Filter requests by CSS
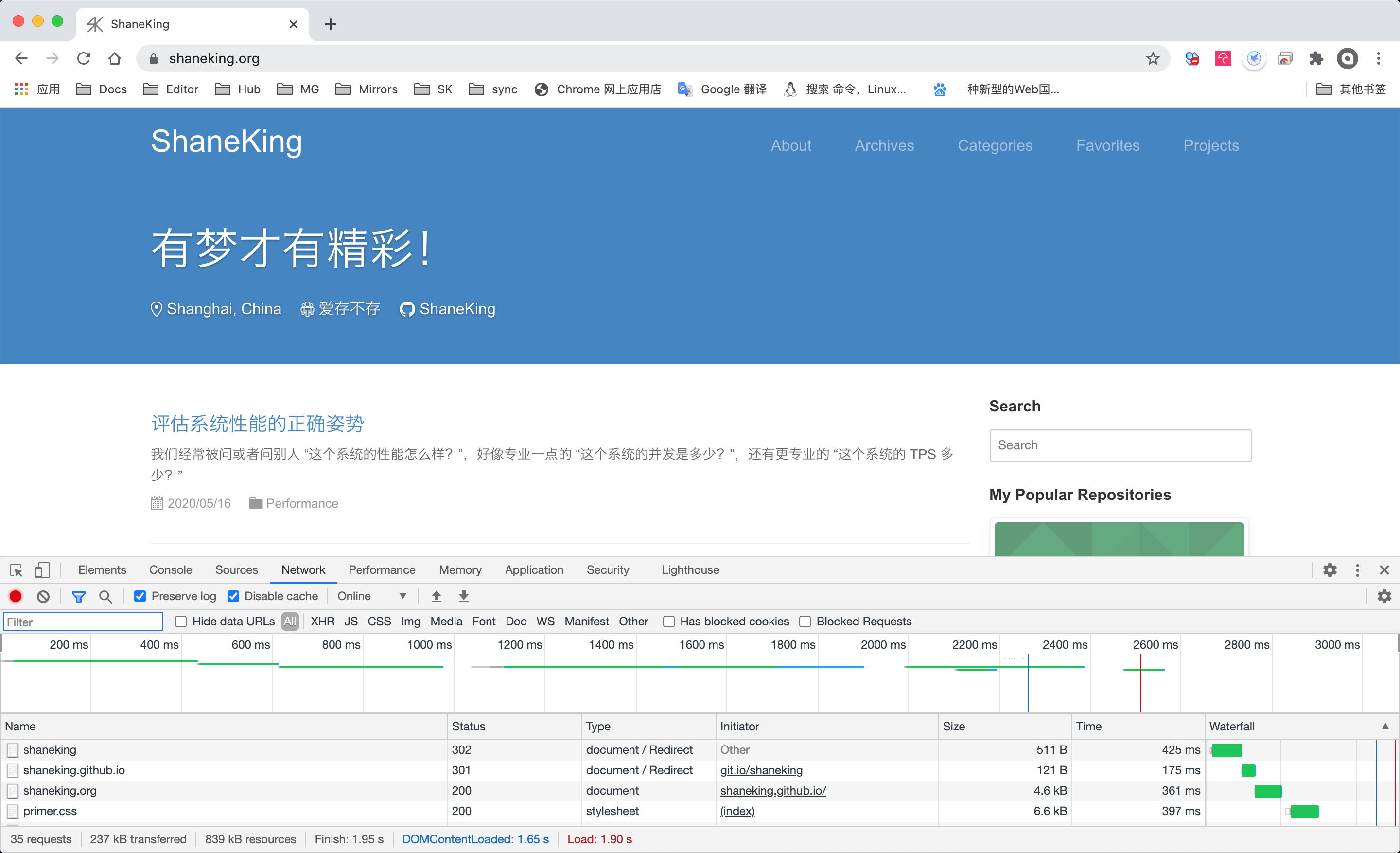The width and height of the screenshot is (1400, 853). tap(379, 622)
